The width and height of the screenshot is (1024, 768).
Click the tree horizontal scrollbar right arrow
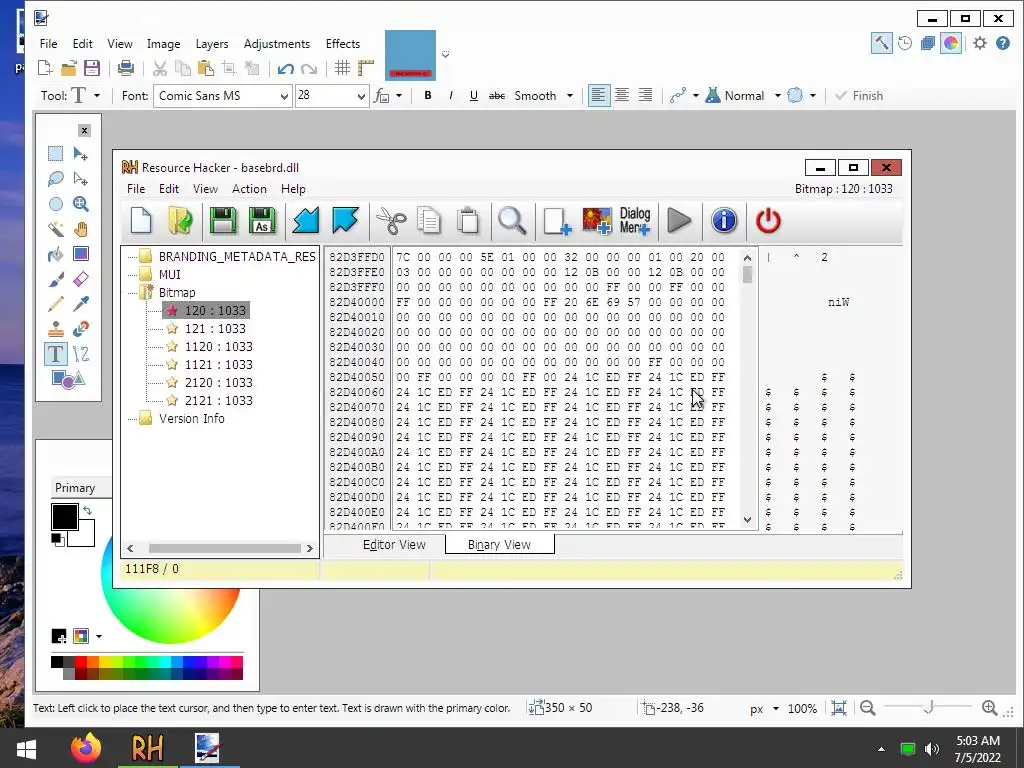click(x=310, y=549)
